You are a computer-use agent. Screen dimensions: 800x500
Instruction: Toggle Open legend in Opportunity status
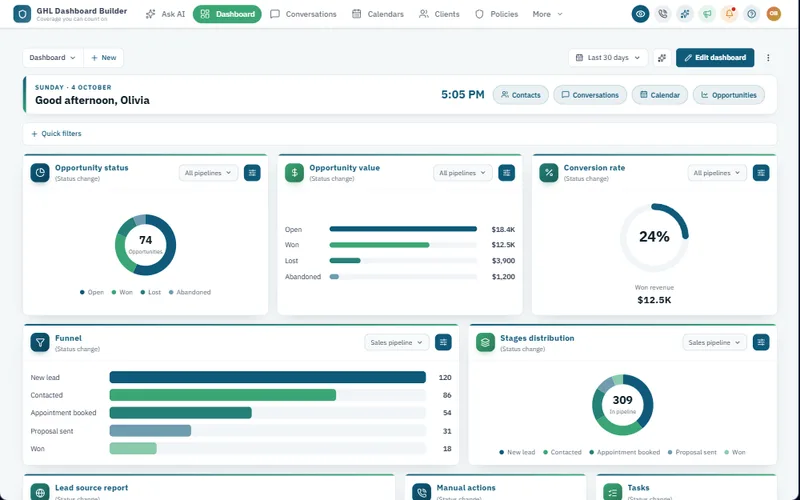point(92,292)
